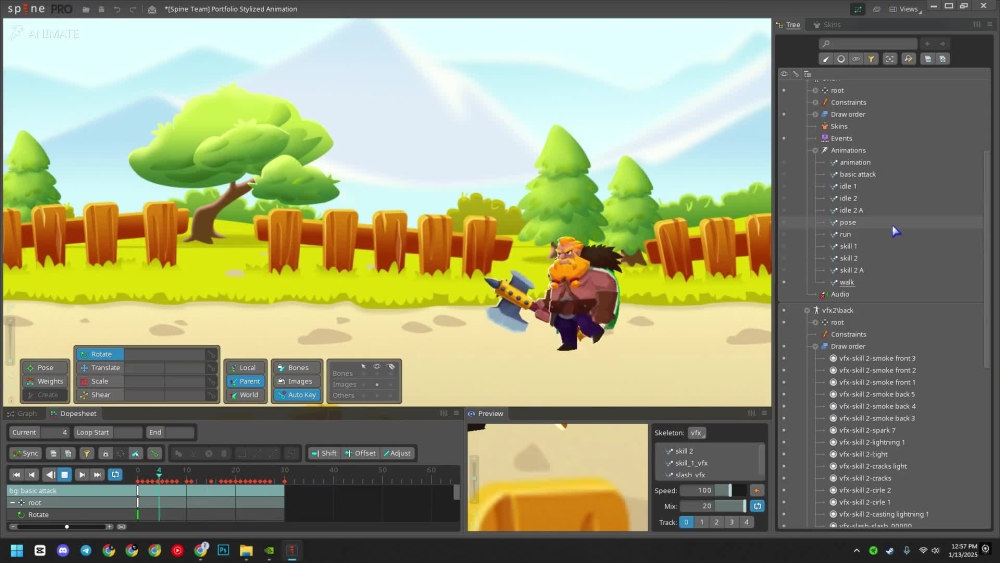Switch axes to Parent

pos(246,381)
